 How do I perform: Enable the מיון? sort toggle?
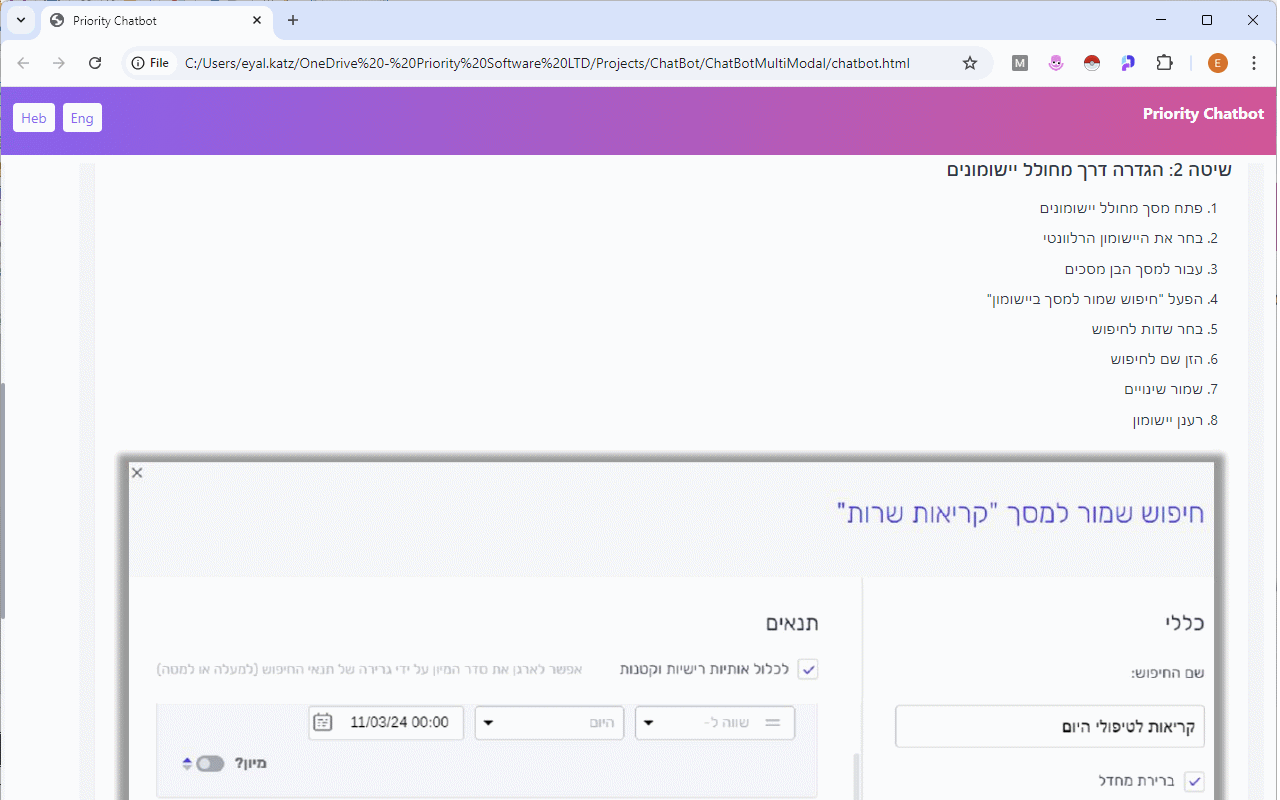210,763
